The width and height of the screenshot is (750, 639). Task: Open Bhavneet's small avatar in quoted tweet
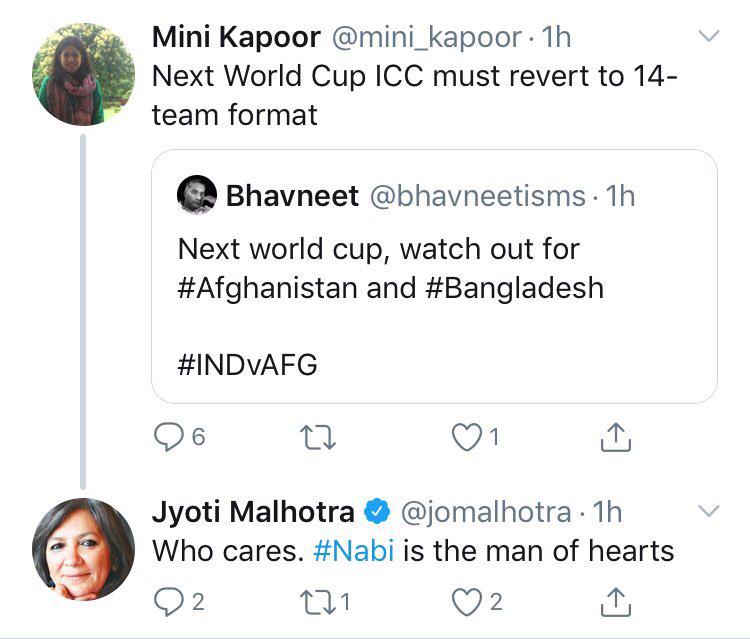coord(197,194)
